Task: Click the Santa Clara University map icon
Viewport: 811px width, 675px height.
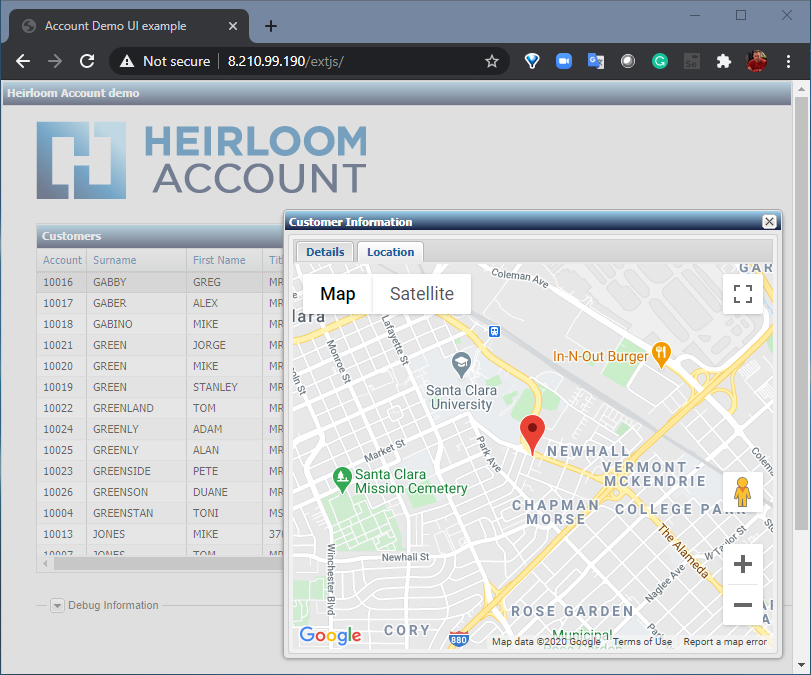Action: point(461,365)
